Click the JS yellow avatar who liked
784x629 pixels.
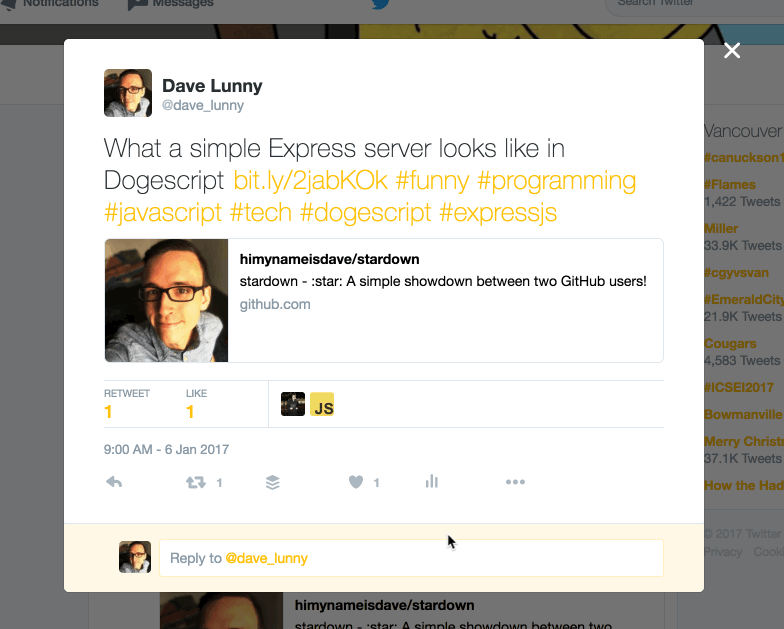click(x=322, y=404)
